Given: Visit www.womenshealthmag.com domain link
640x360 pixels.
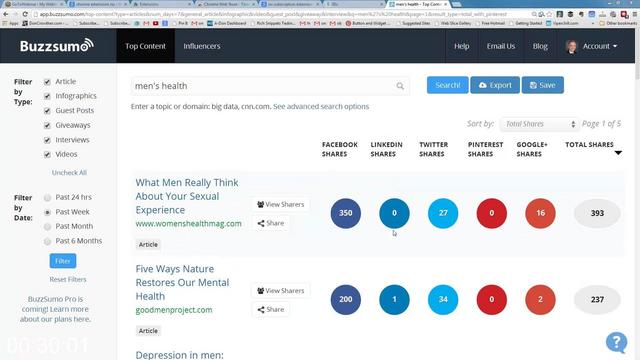Looking at the screenshot, I should [189, 224].
